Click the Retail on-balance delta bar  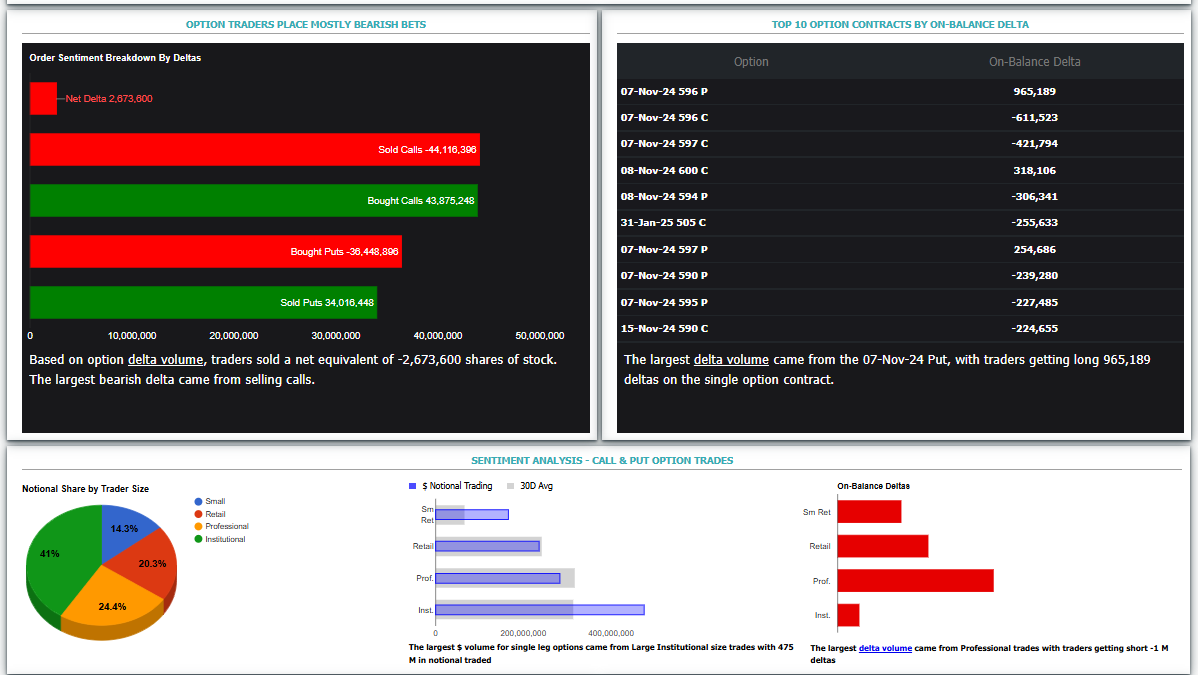(882, 546)
